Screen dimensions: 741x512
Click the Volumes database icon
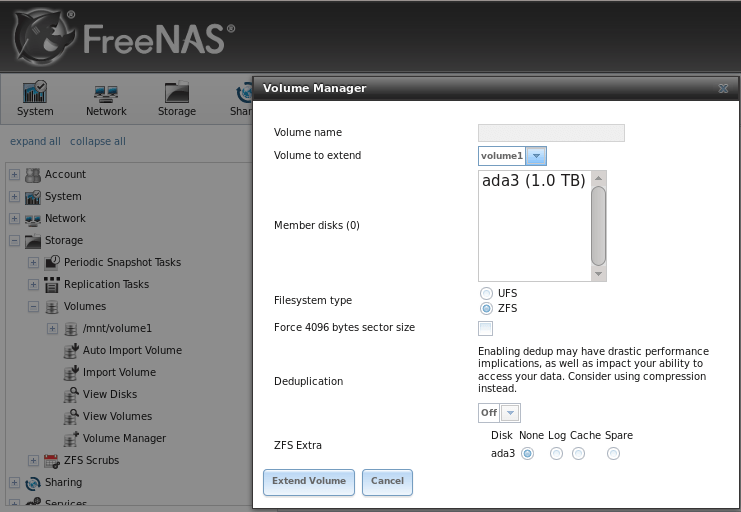coord(52,307)
